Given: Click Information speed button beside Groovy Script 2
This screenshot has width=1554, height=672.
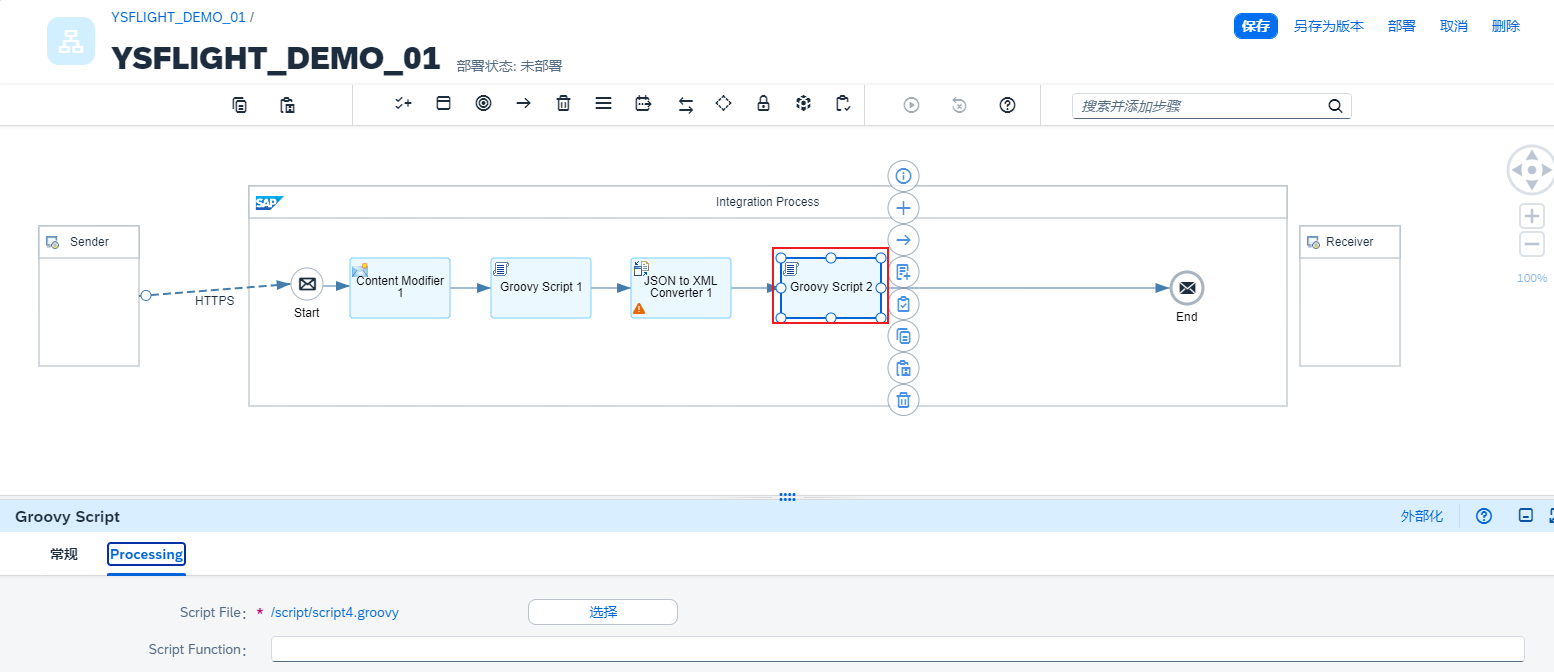Looking at the screenshot, I should click(x=903, y=176).
